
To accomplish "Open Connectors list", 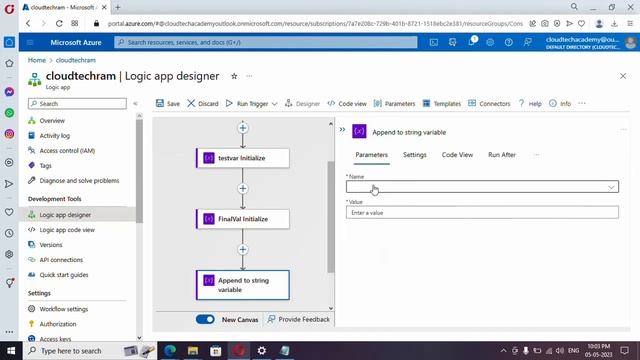I will click(489, 104).
